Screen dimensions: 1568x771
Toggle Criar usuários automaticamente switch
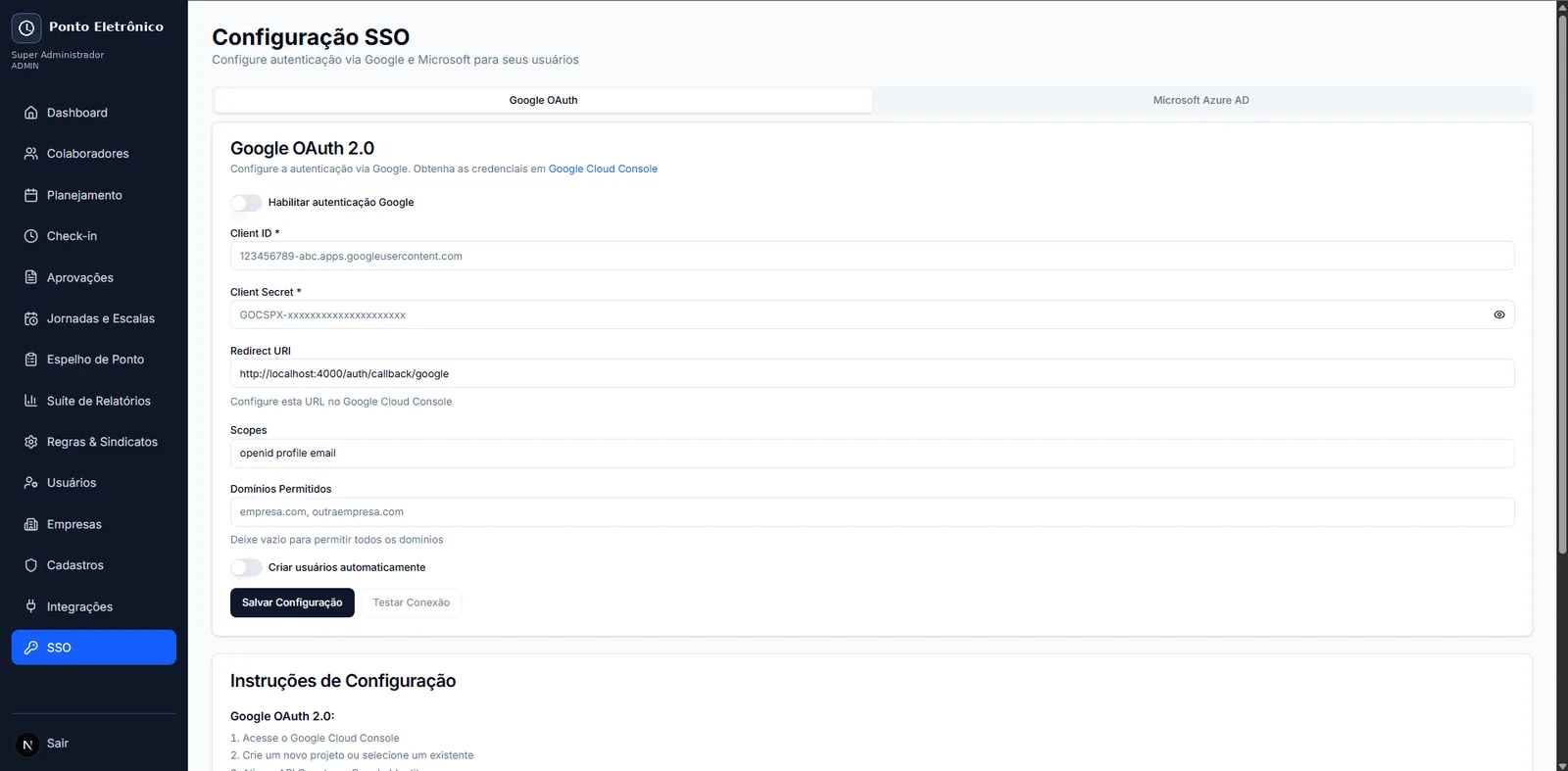pos(246,567)
